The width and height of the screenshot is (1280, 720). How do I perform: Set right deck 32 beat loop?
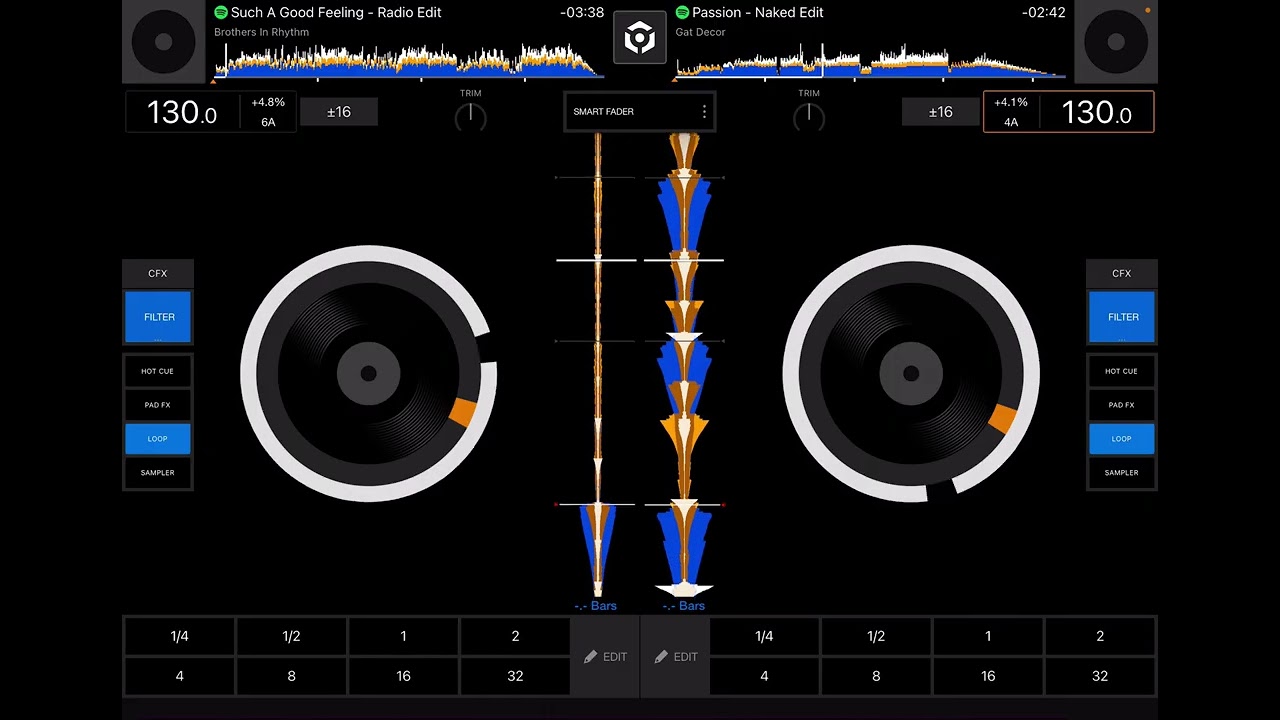(1100, 676)
